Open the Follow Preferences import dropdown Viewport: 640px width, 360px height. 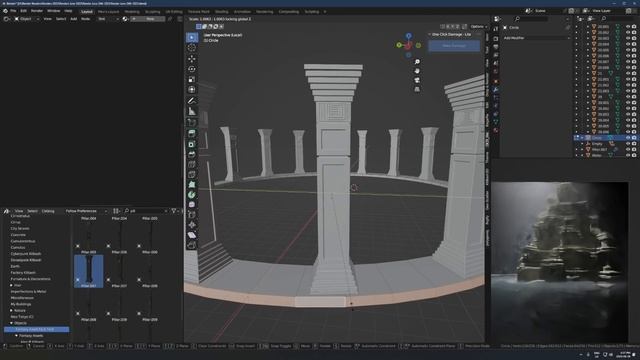tap(86, 211)
